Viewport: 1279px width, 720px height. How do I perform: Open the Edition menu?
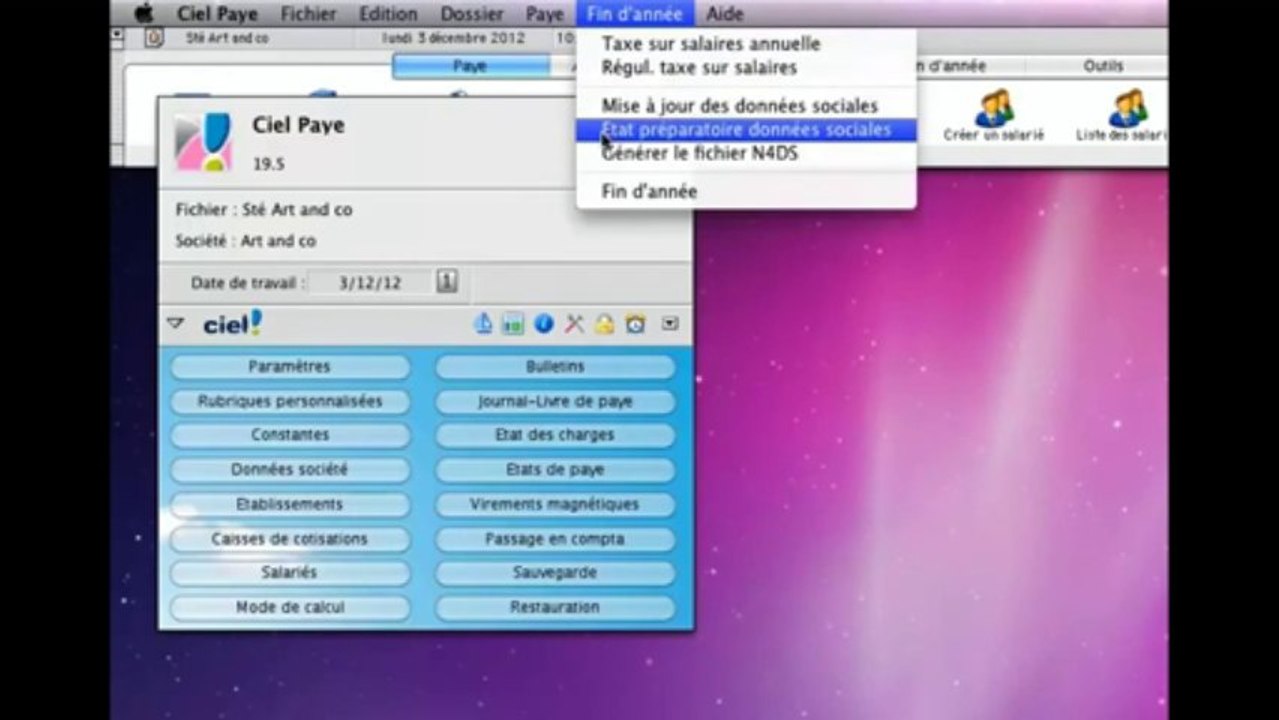388,14
